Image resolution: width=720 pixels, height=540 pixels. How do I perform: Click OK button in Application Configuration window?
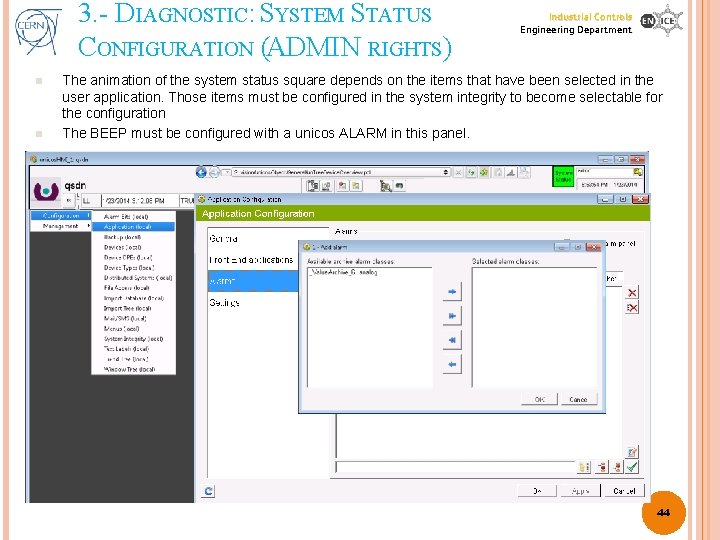click(x=537, y=491)
